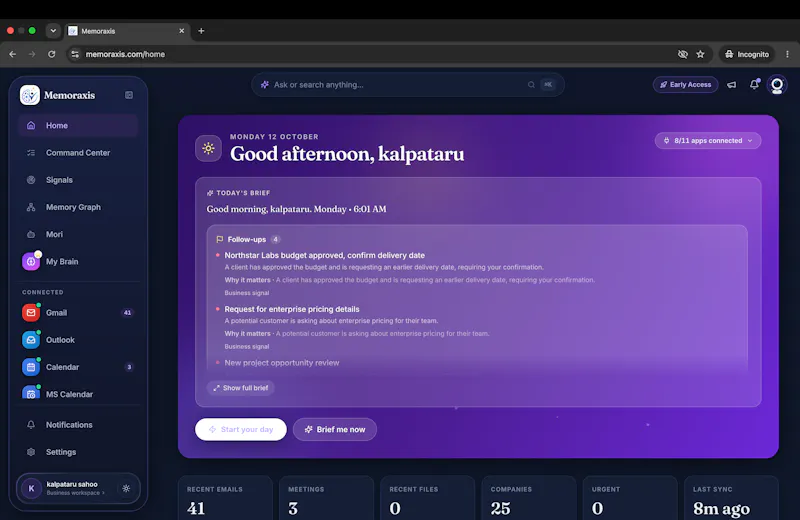Open Home in the sidebar
This screenshot has width=800, height=520.
point(78,126)
